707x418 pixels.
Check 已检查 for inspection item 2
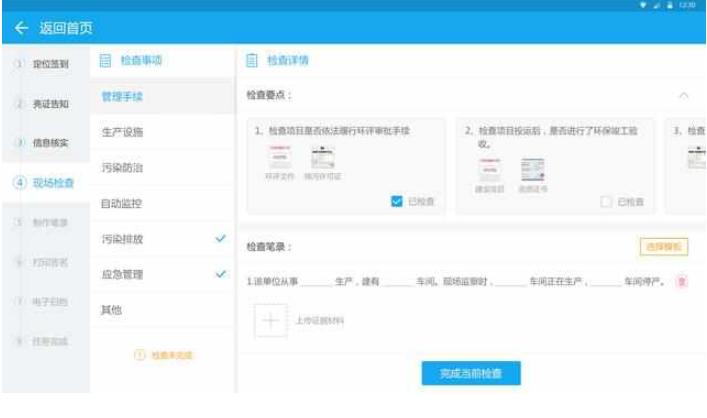[x=606, y=201]
